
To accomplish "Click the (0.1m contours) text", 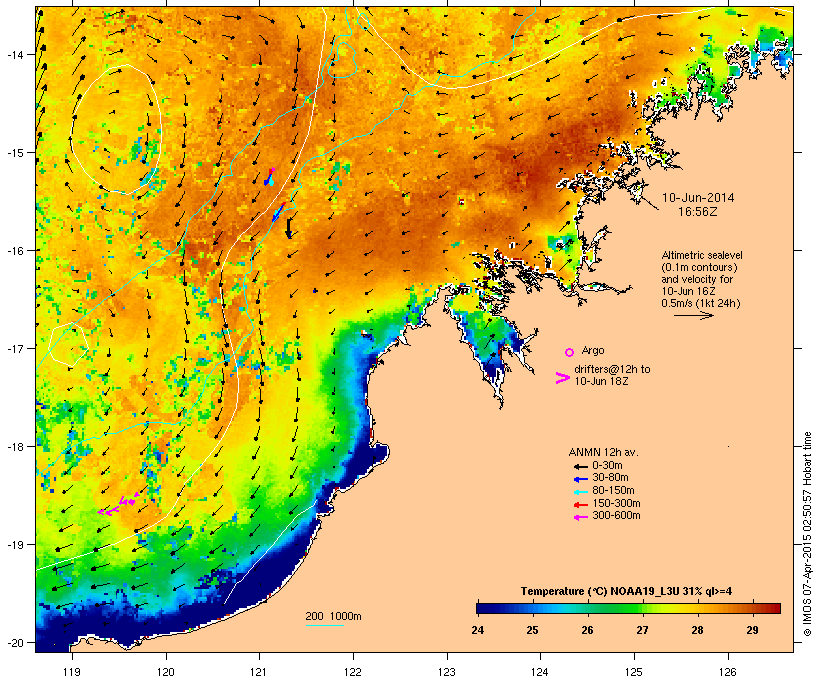I will tap(700, 267).
